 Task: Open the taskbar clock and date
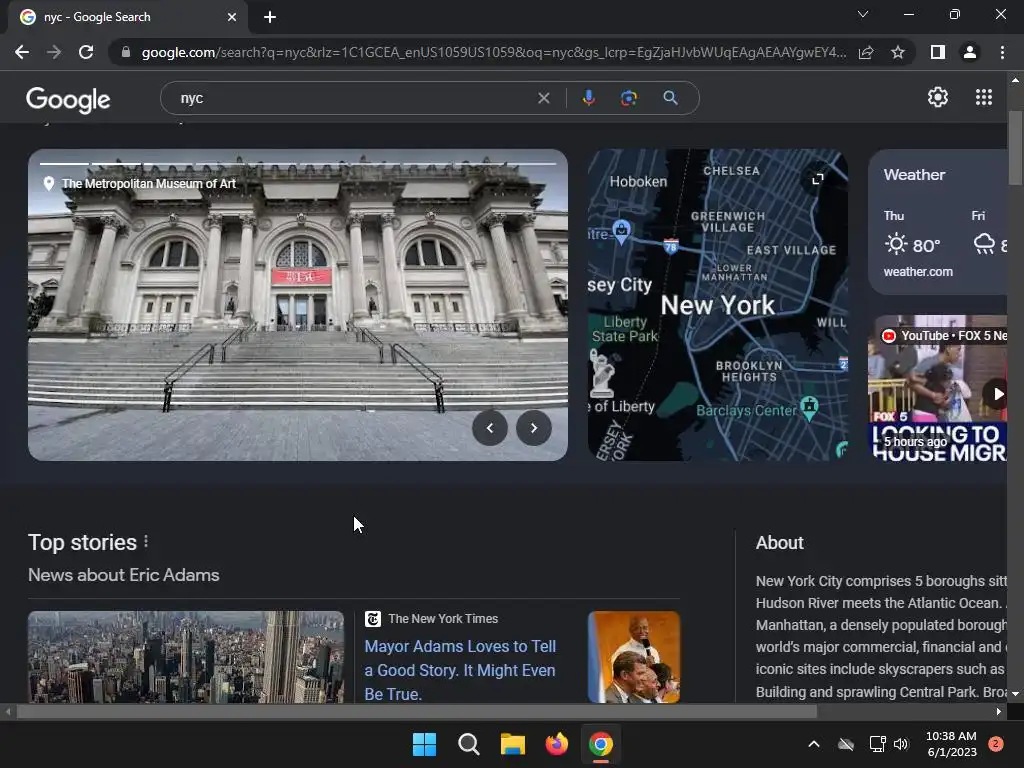pos(952,744)
